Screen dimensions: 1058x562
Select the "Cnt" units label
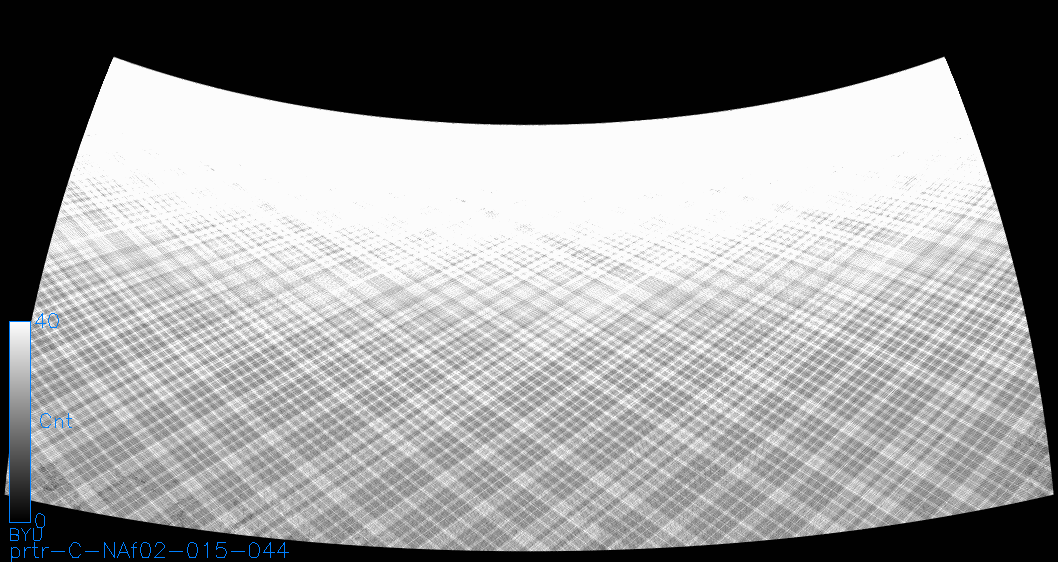pos(55,421)
